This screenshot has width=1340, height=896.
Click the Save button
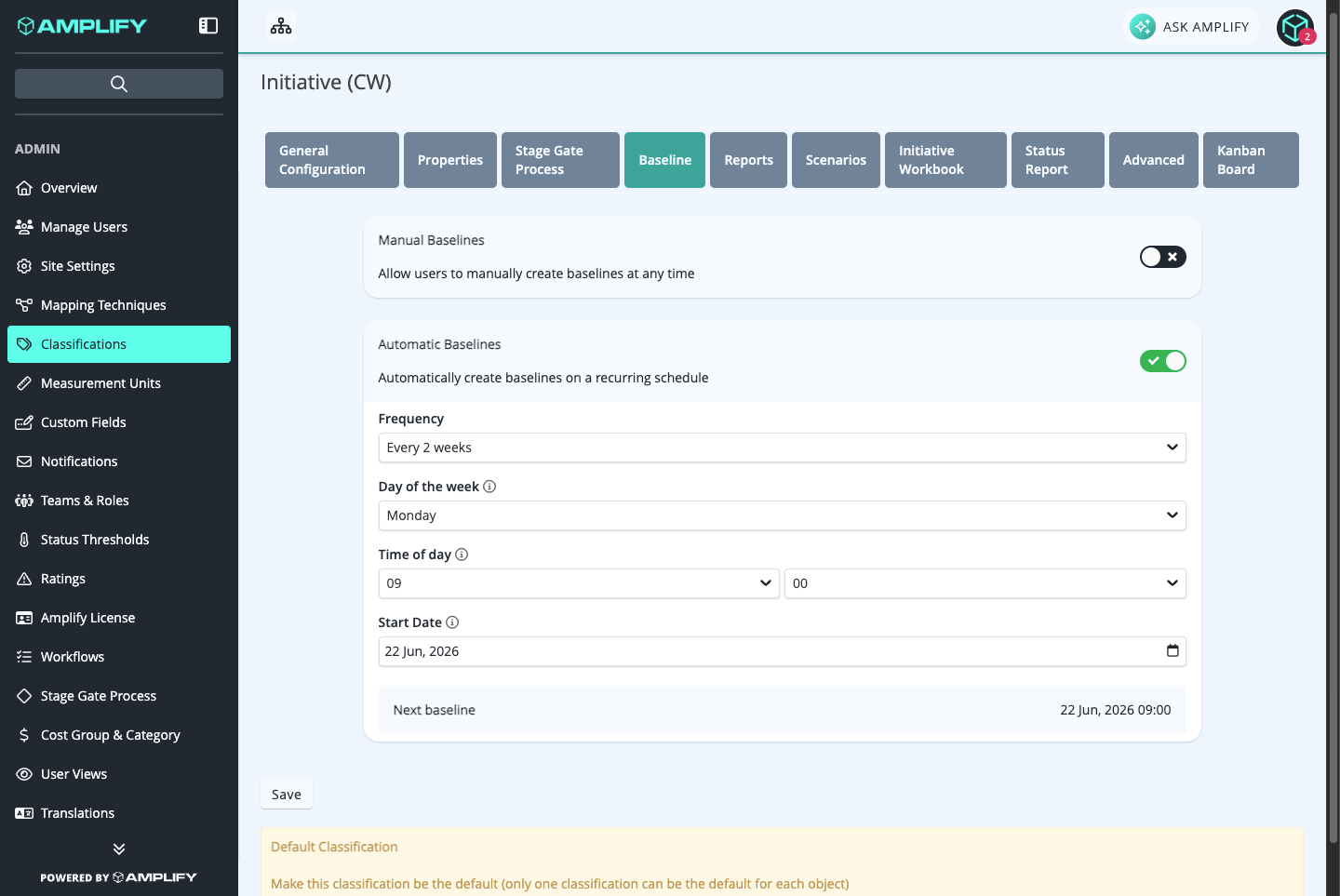click(x=287, y=795)
